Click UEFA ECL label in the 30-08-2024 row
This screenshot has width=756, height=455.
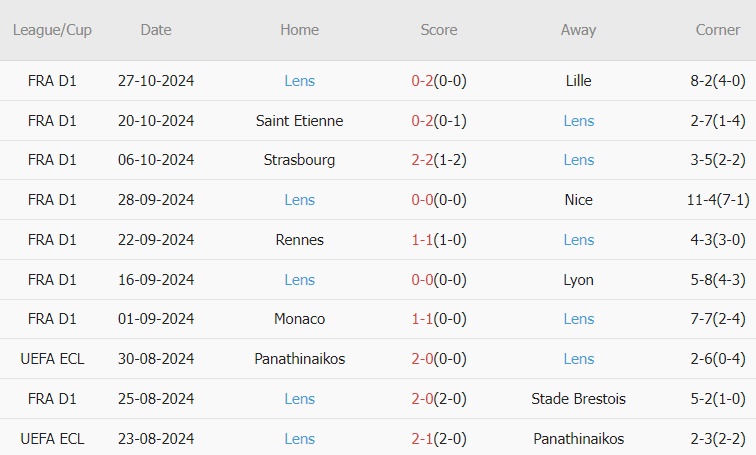(52, 359)
